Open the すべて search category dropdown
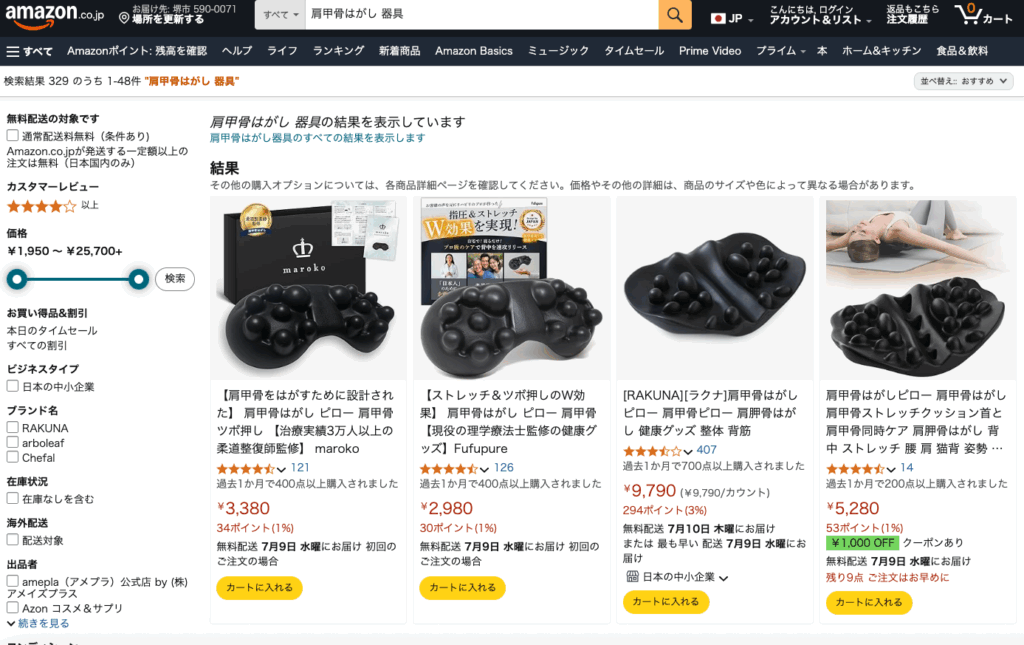Screen dimensions: 1024x645 click(x=280, y=14)
